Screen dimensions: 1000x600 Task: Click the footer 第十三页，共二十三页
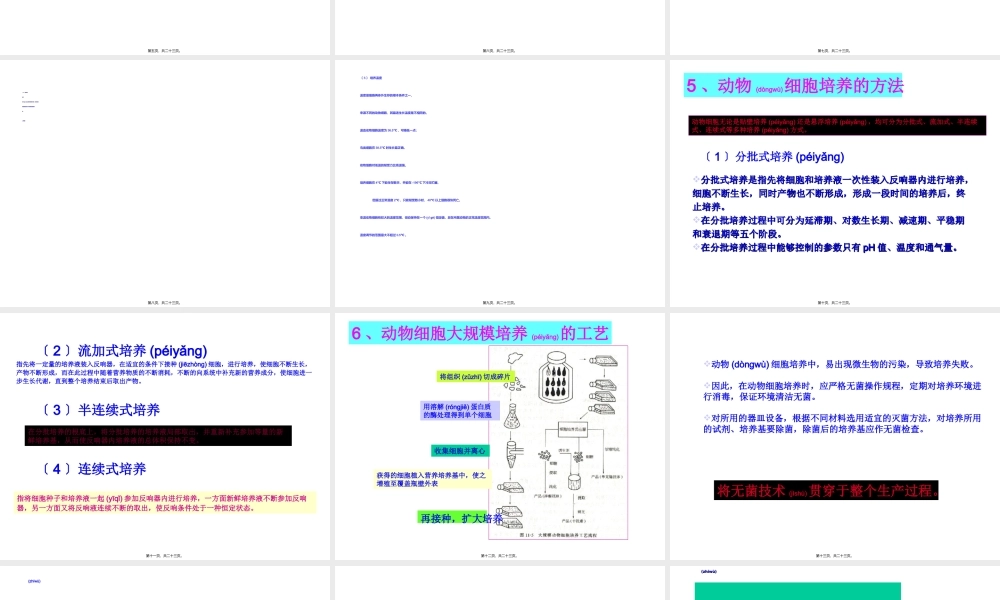(833, 555)
